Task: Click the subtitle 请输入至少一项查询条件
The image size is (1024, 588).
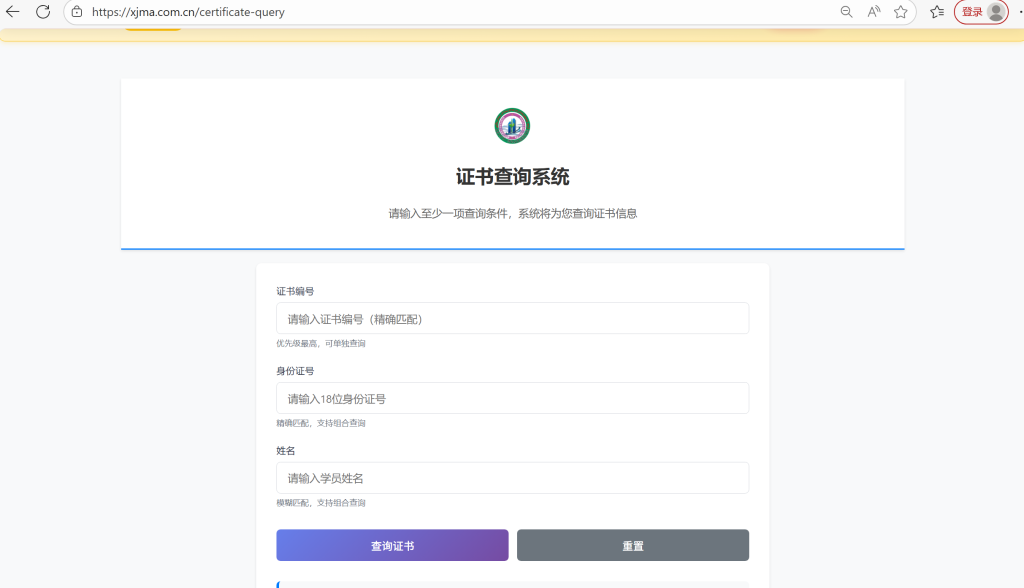Action: [x=512, y=213]
